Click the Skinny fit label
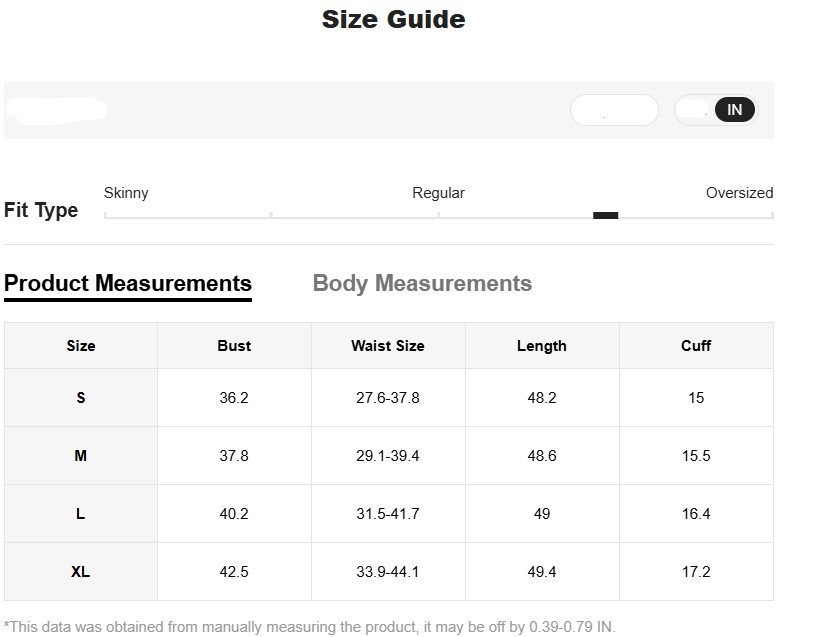Screen dimensions: 825x637 point(126,193)
